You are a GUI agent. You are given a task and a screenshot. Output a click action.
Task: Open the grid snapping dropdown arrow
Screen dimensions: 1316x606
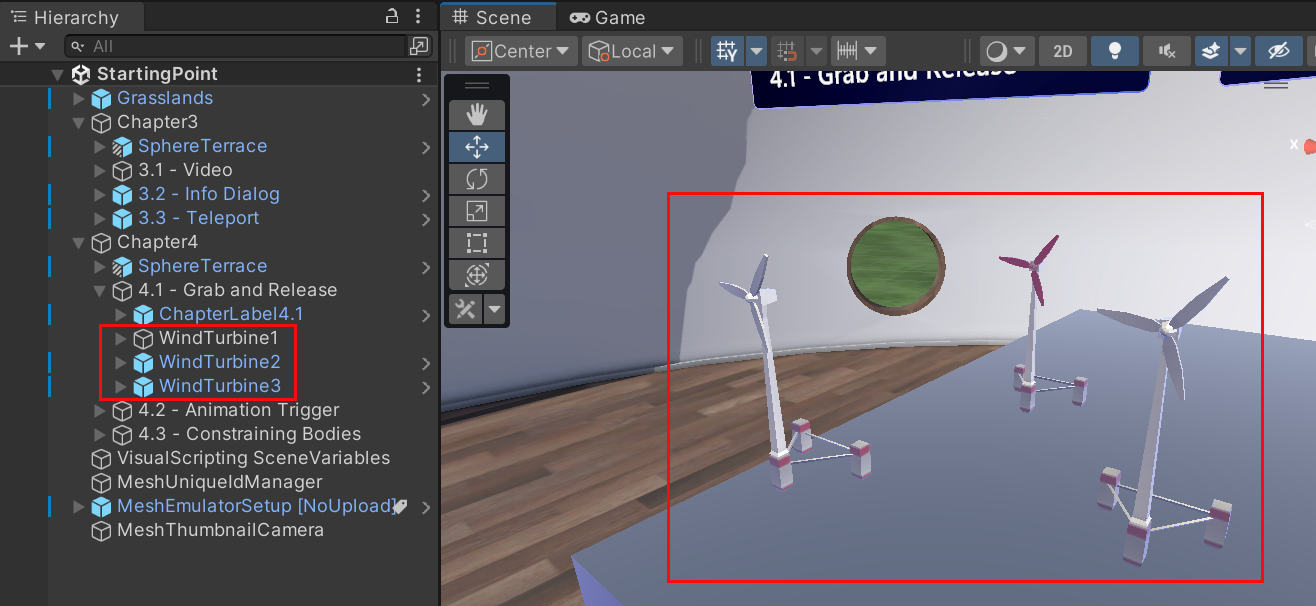pyautogui.click(x=817, y=51)
